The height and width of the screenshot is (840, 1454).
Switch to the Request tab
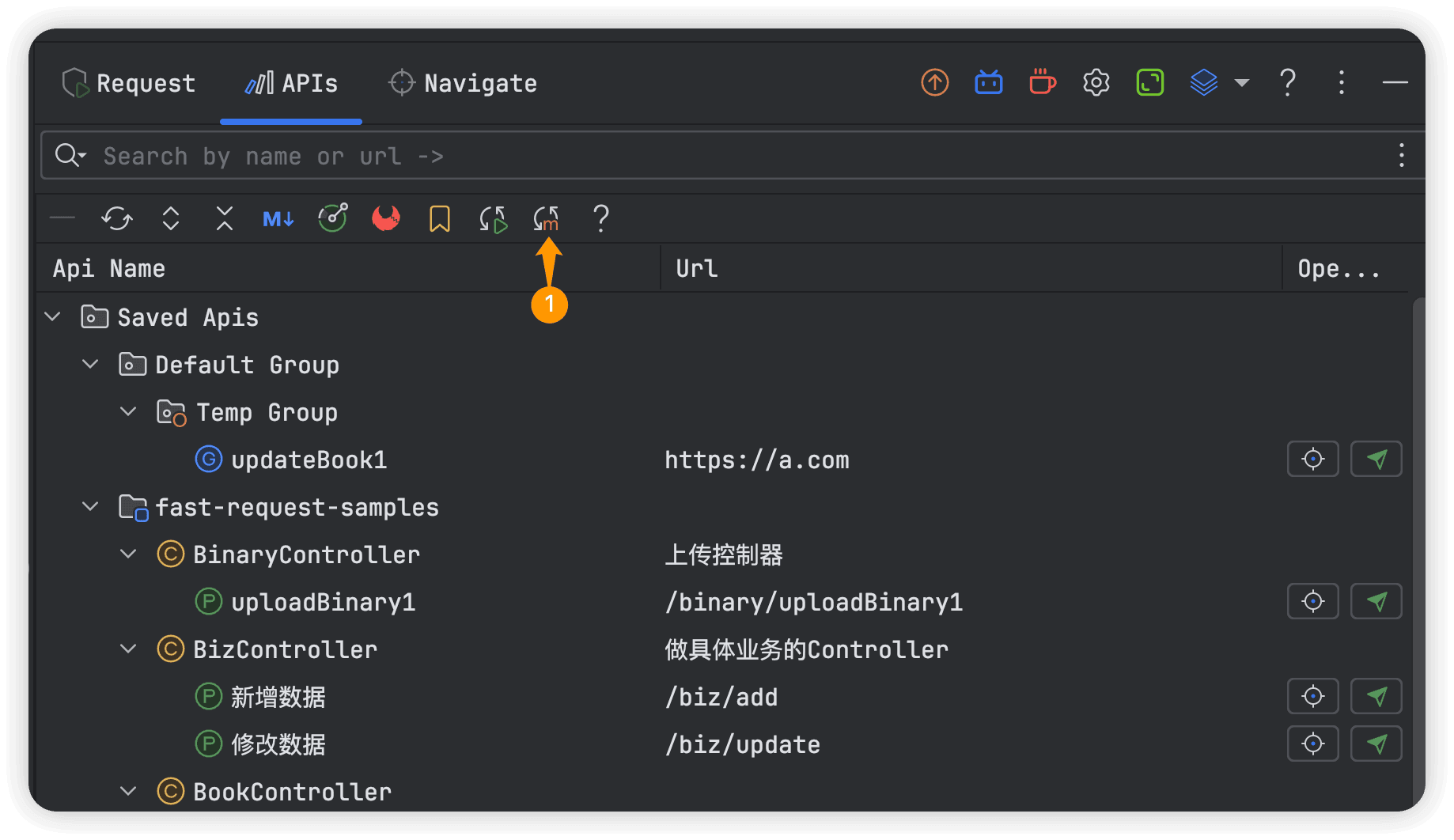(x=130, y=83)
